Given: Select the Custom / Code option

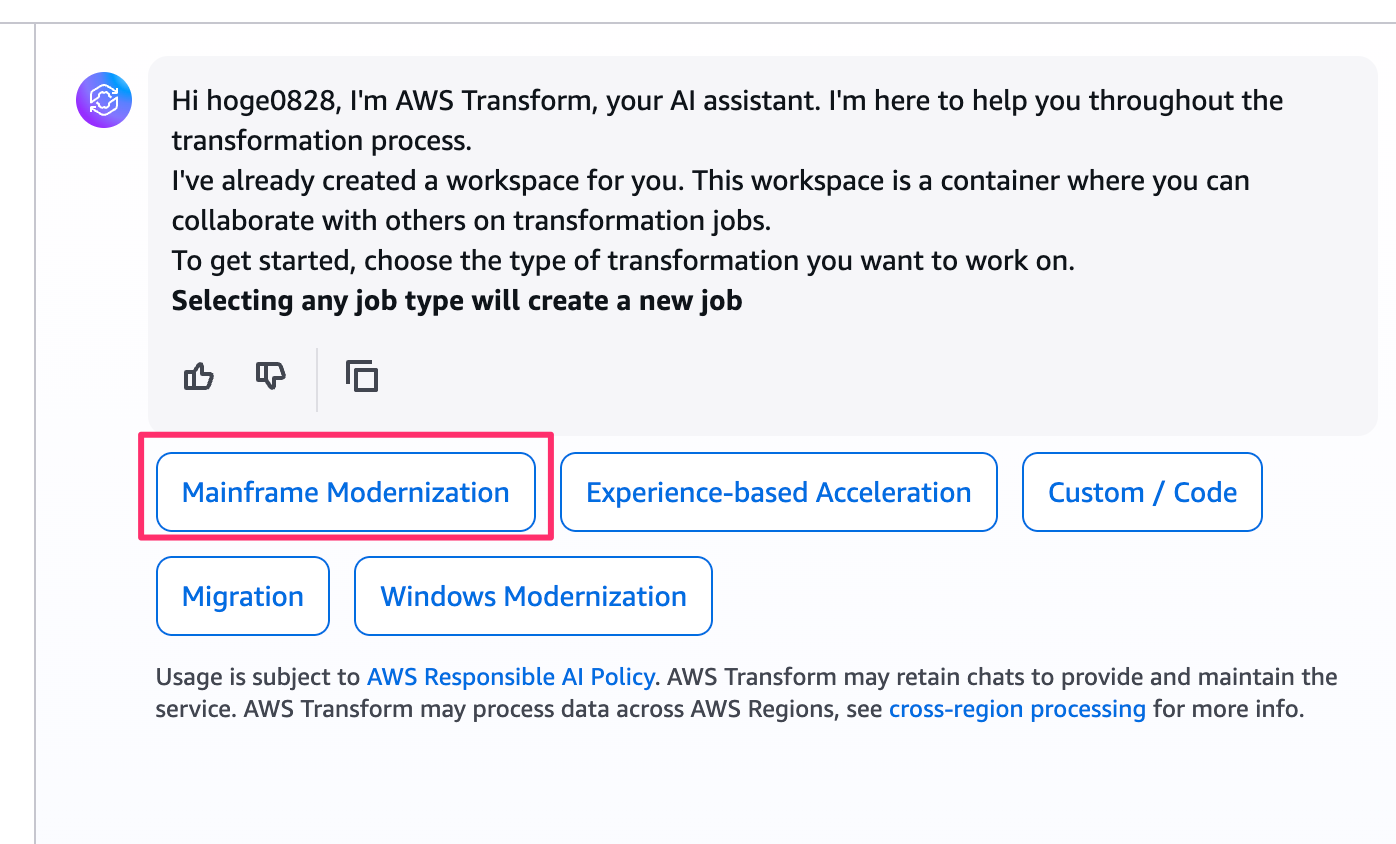Looking at the screenshot, I should coord(1142,492).
